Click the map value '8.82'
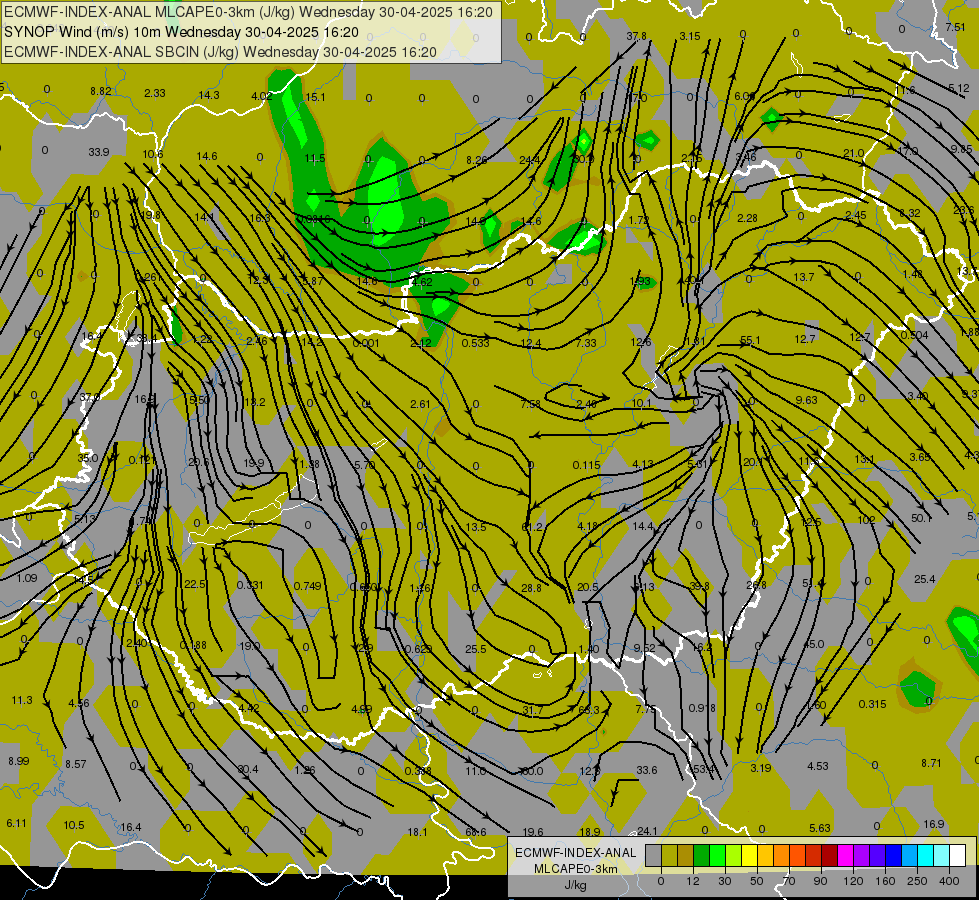 coord(101,91)
